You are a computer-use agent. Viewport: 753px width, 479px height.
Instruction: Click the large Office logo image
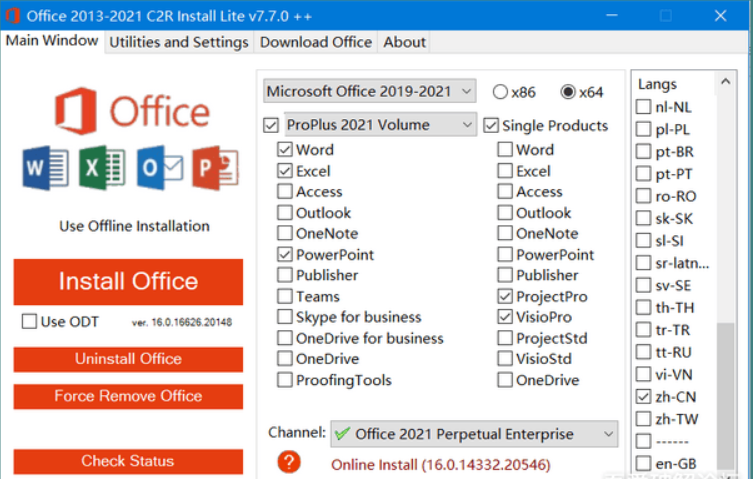[x=133, y=111]
